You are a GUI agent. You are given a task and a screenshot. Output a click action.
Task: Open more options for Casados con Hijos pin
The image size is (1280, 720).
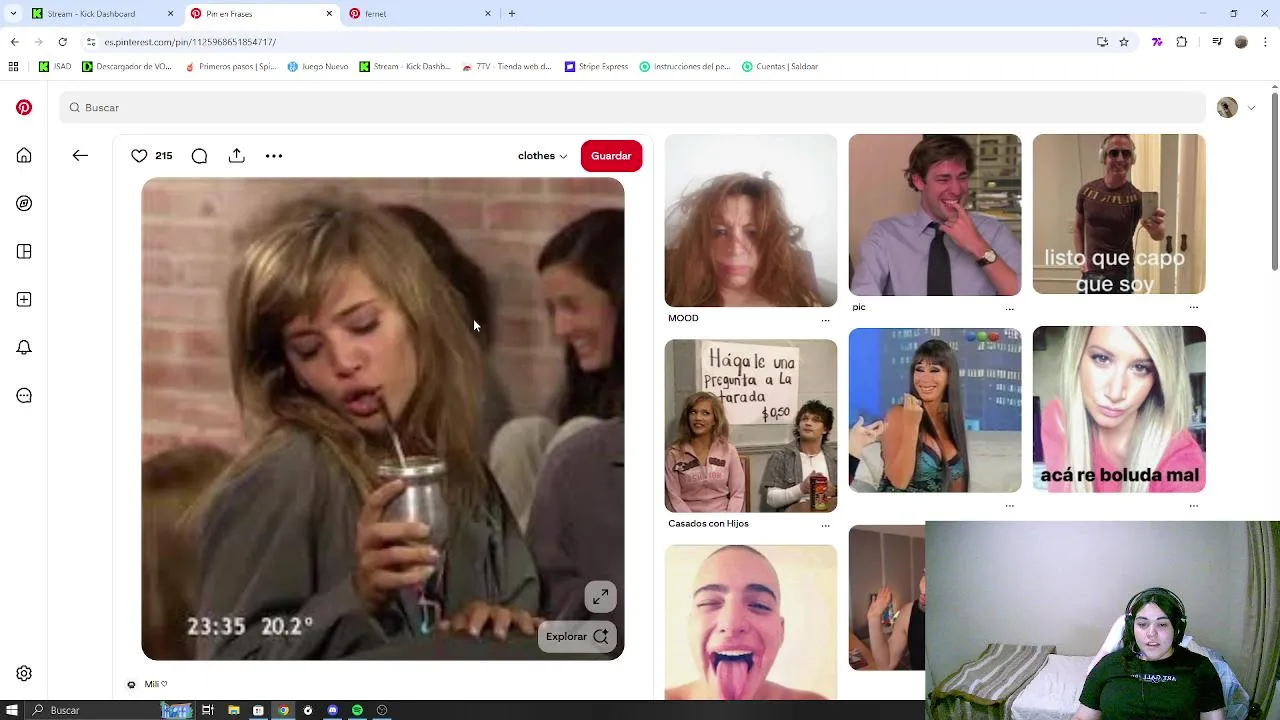(x=825, y=524)
